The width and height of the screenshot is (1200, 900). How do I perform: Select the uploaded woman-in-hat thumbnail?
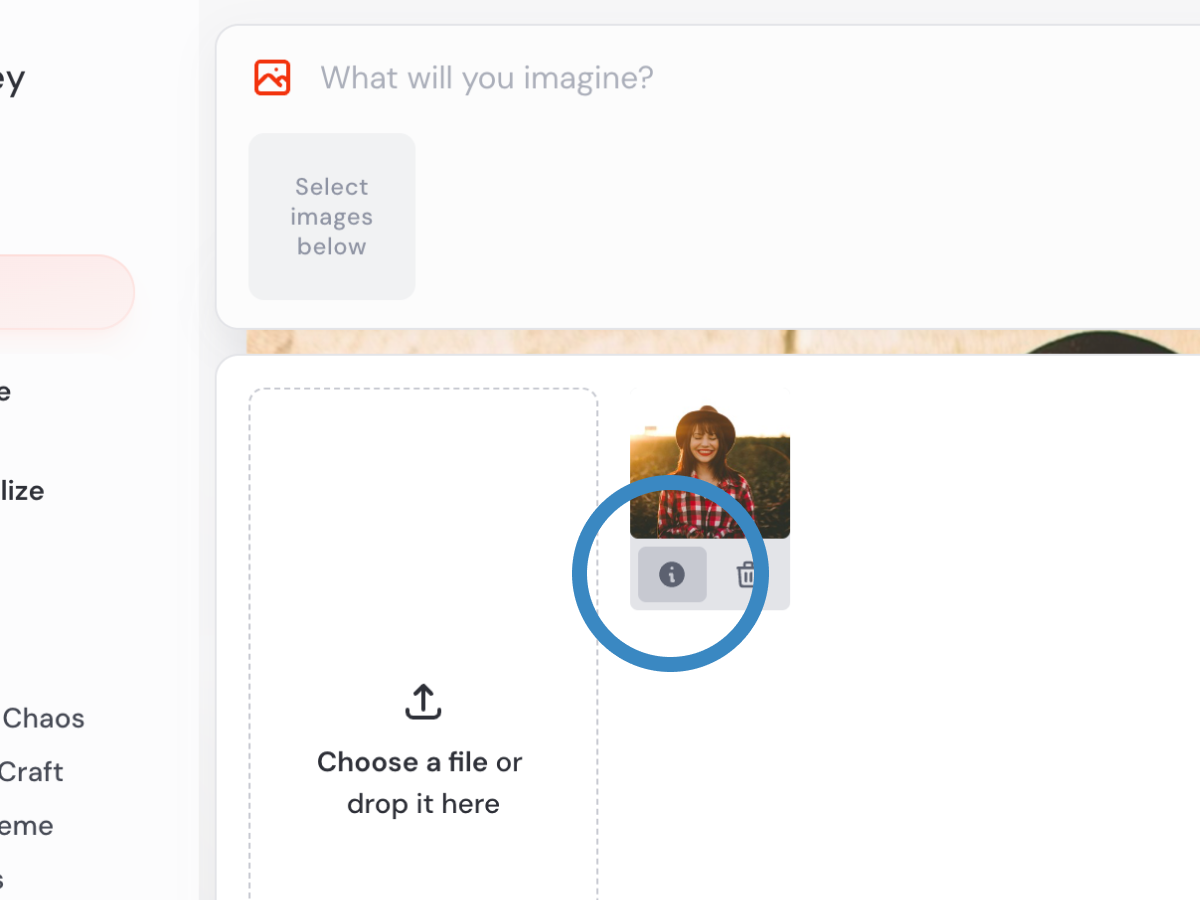[x=710, y=472]
